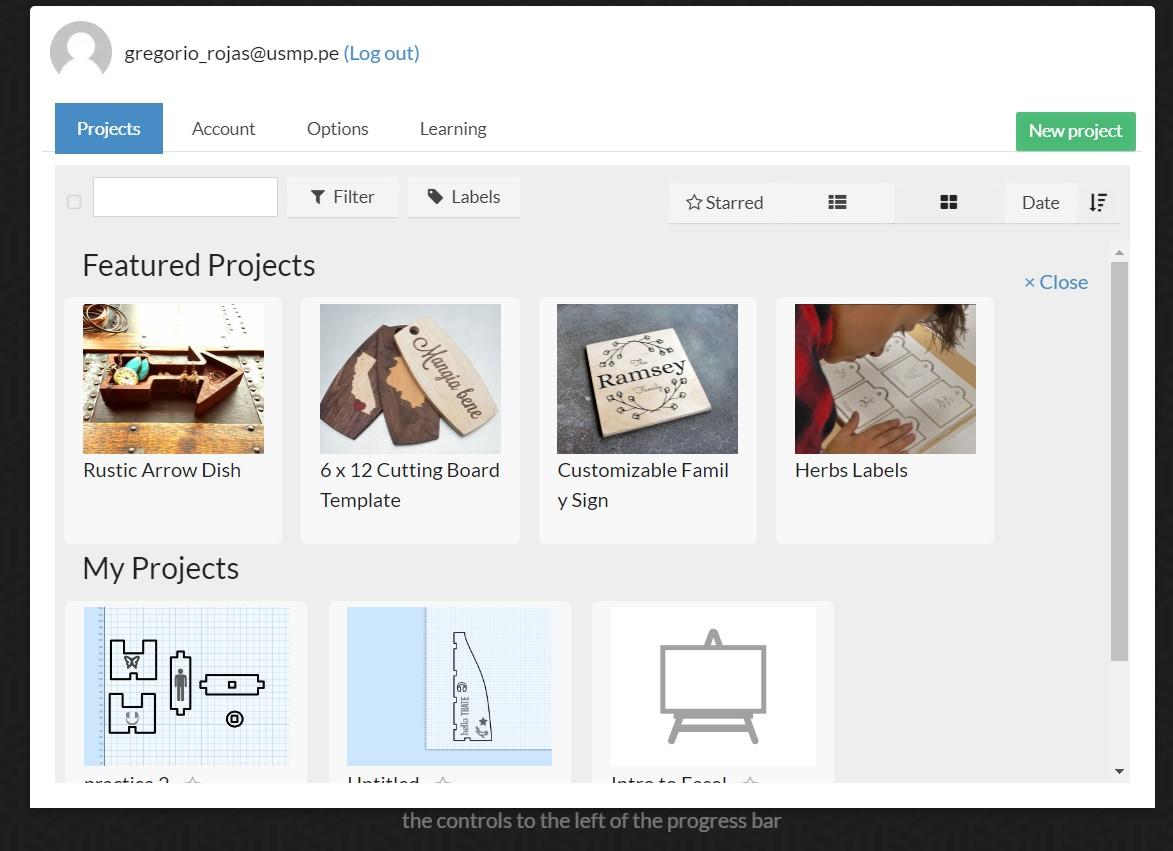The image size is (1173, 851).
Task: Open the Intro to Easel easel thumbnail
Action: pos(713,686)
